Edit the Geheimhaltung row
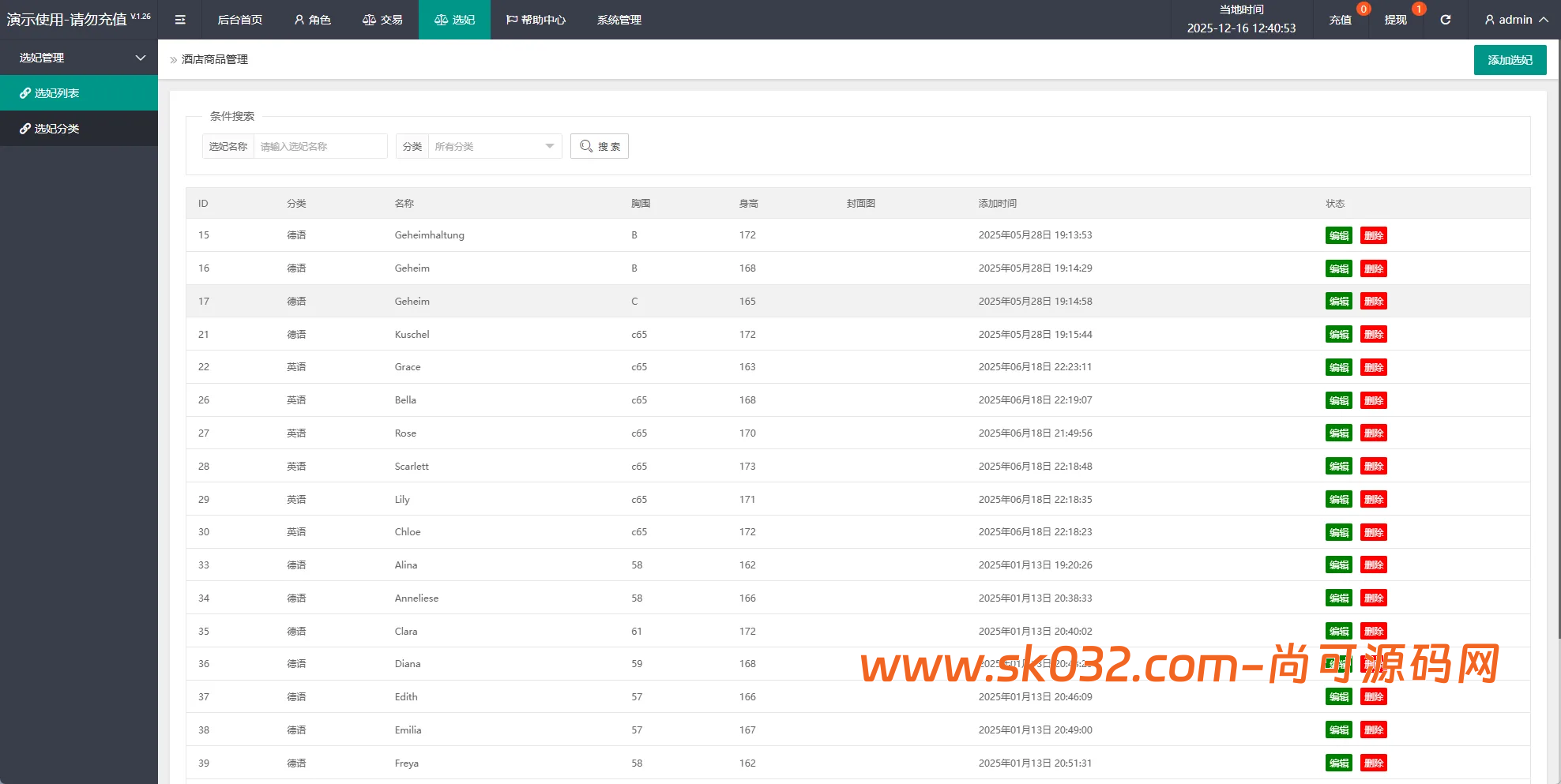This screenshot has height=784, width=1561. 1338,235
